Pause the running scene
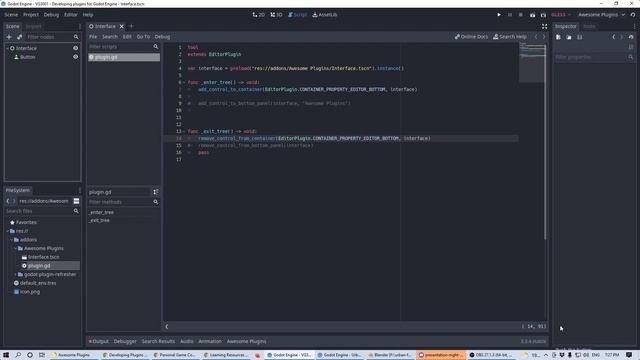 [510, 15]
